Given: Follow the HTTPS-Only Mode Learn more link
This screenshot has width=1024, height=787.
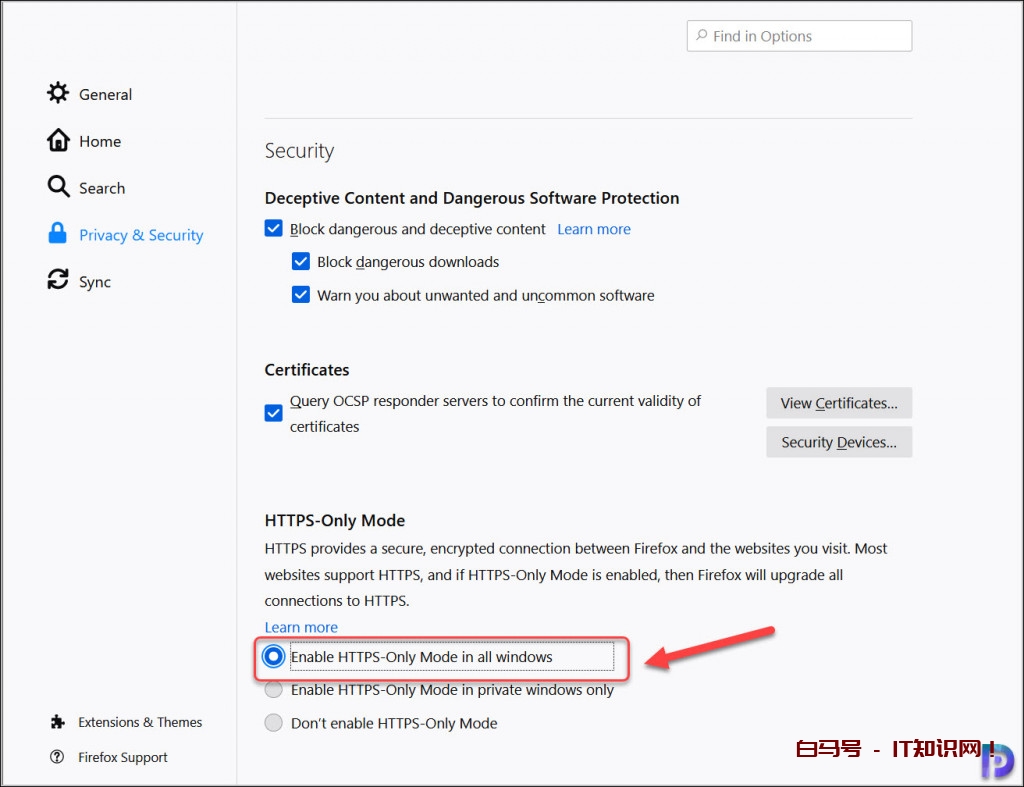Looking at the screenshot, I should 301,627.
